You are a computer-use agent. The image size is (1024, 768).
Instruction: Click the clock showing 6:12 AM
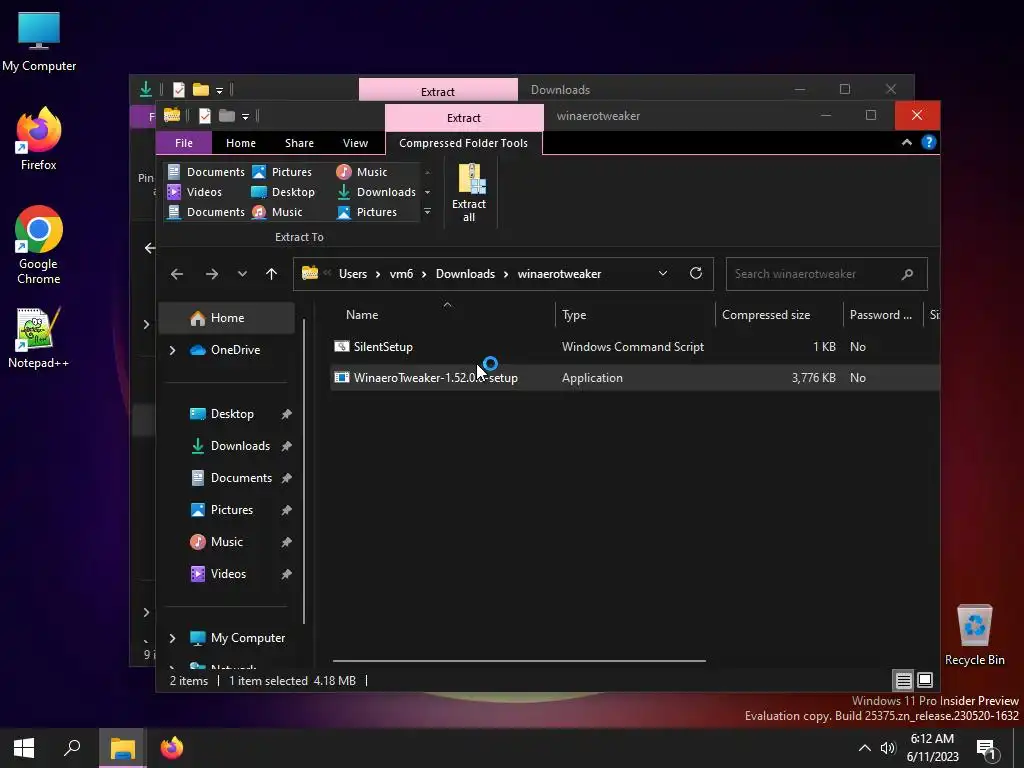(x=932, y=739)
